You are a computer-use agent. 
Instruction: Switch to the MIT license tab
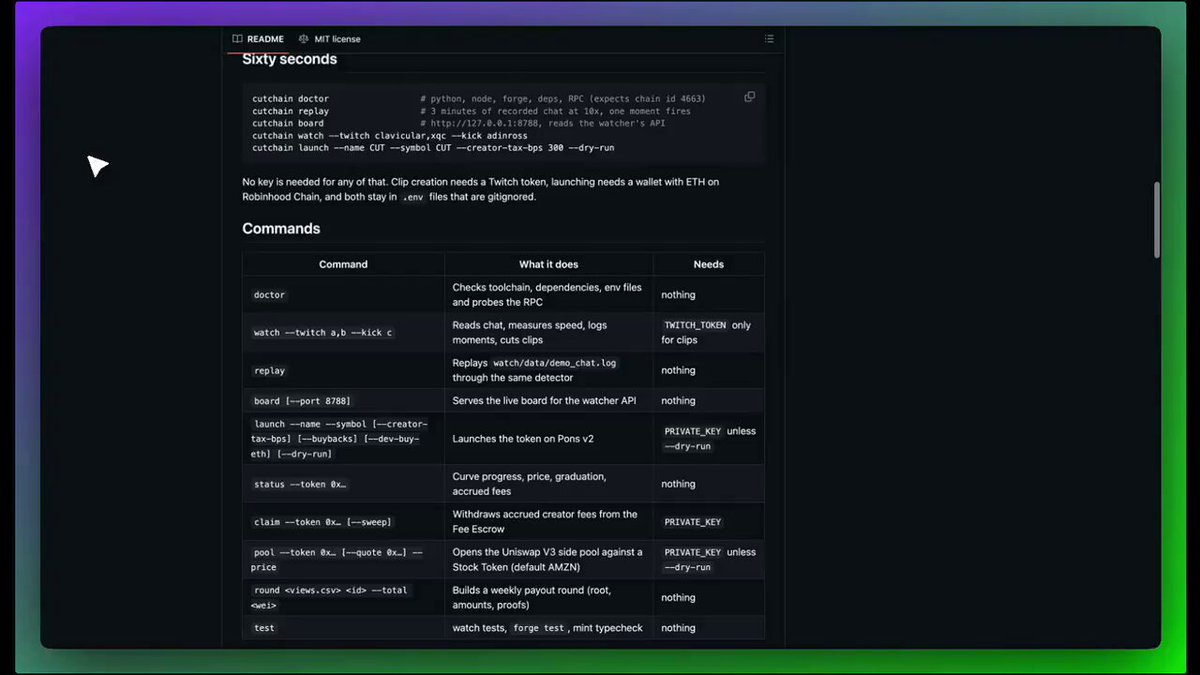coord(329,39)
